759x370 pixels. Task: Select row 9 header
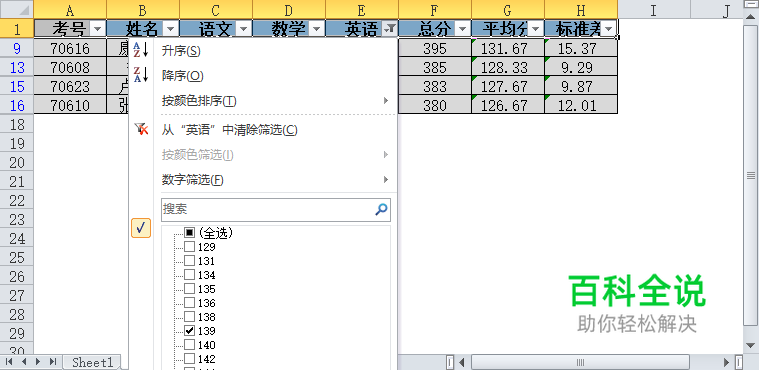coord(17,48)
